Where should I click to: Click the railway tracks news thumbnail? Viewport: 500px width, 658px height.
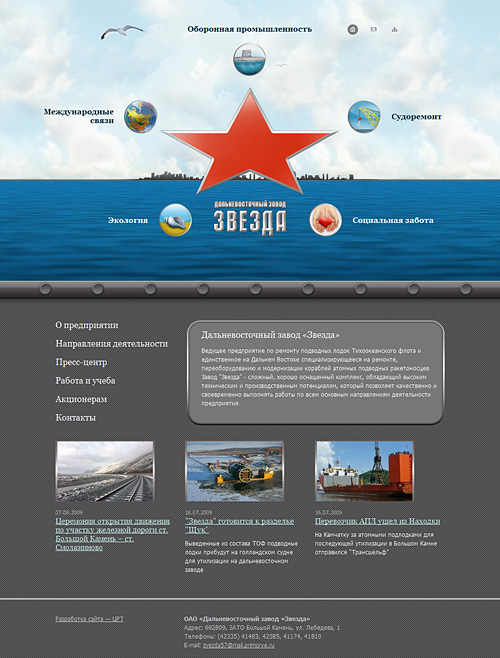click(x=105, y=471)
